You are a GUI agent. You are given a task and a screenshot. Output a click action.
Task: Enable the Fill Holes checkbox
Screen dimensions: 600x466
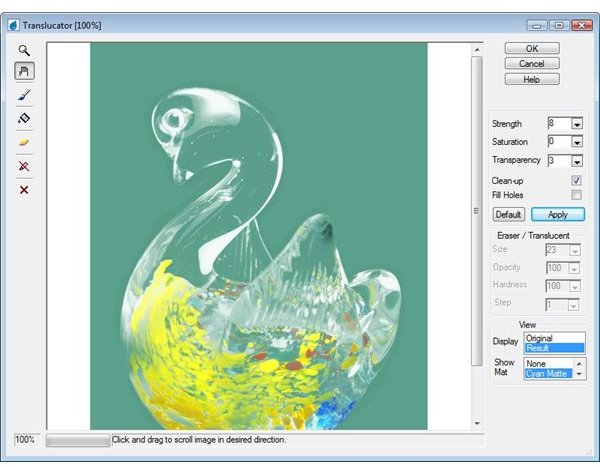click(576, 195)
